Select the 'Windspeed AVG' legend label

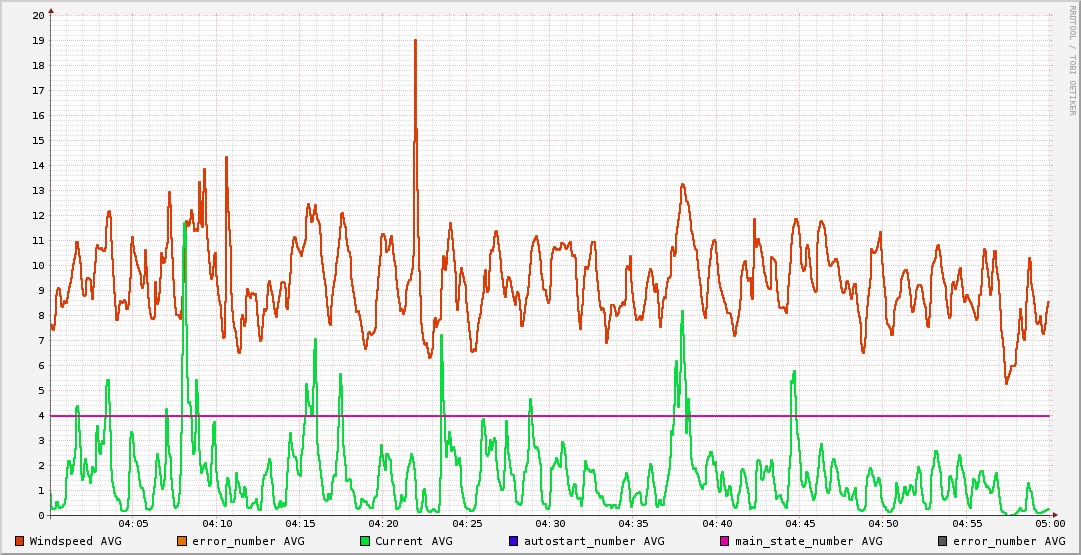coord(75,542)
